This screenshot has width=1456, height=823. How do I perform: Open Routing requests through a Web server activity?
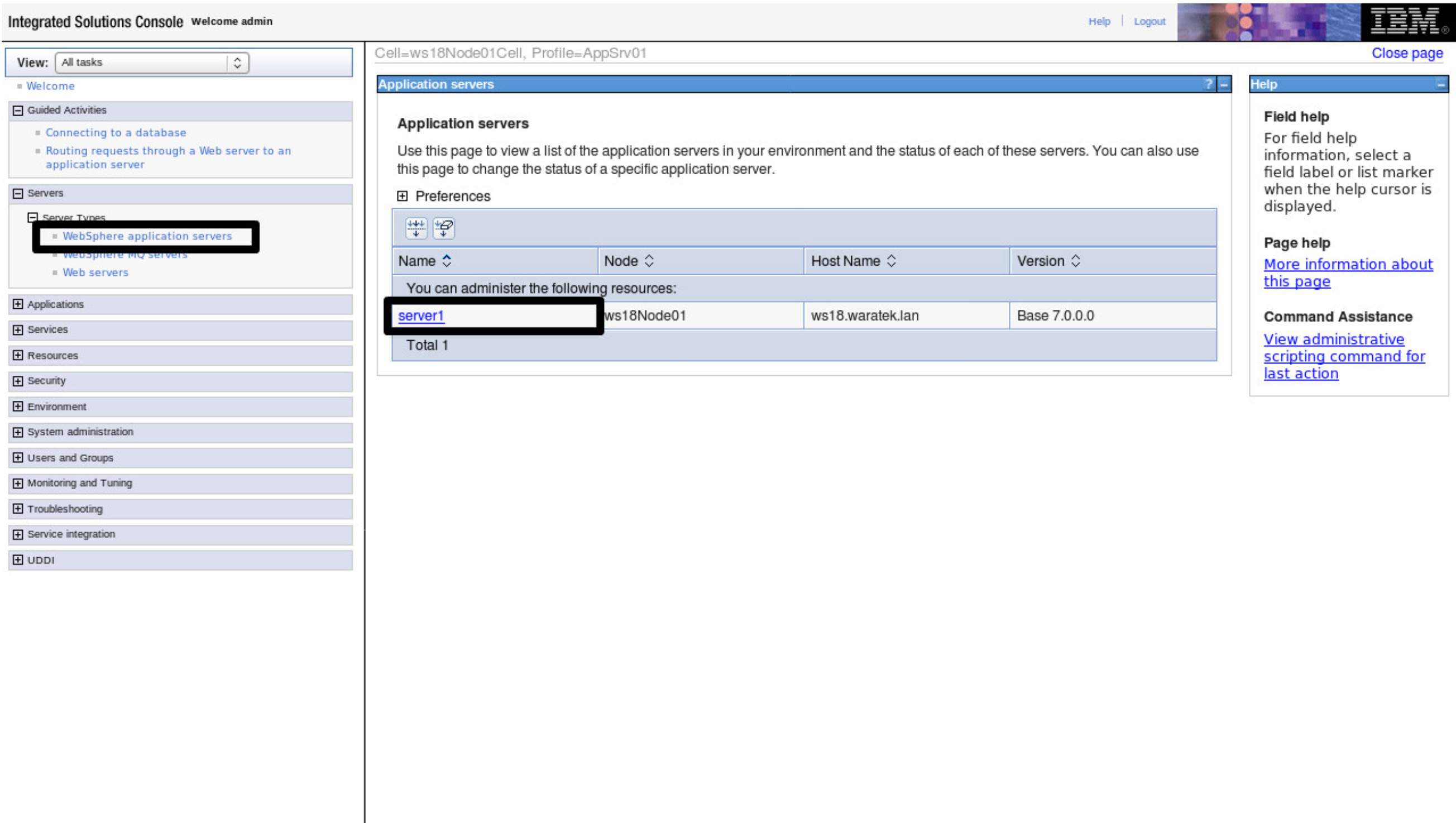point(169,157)
